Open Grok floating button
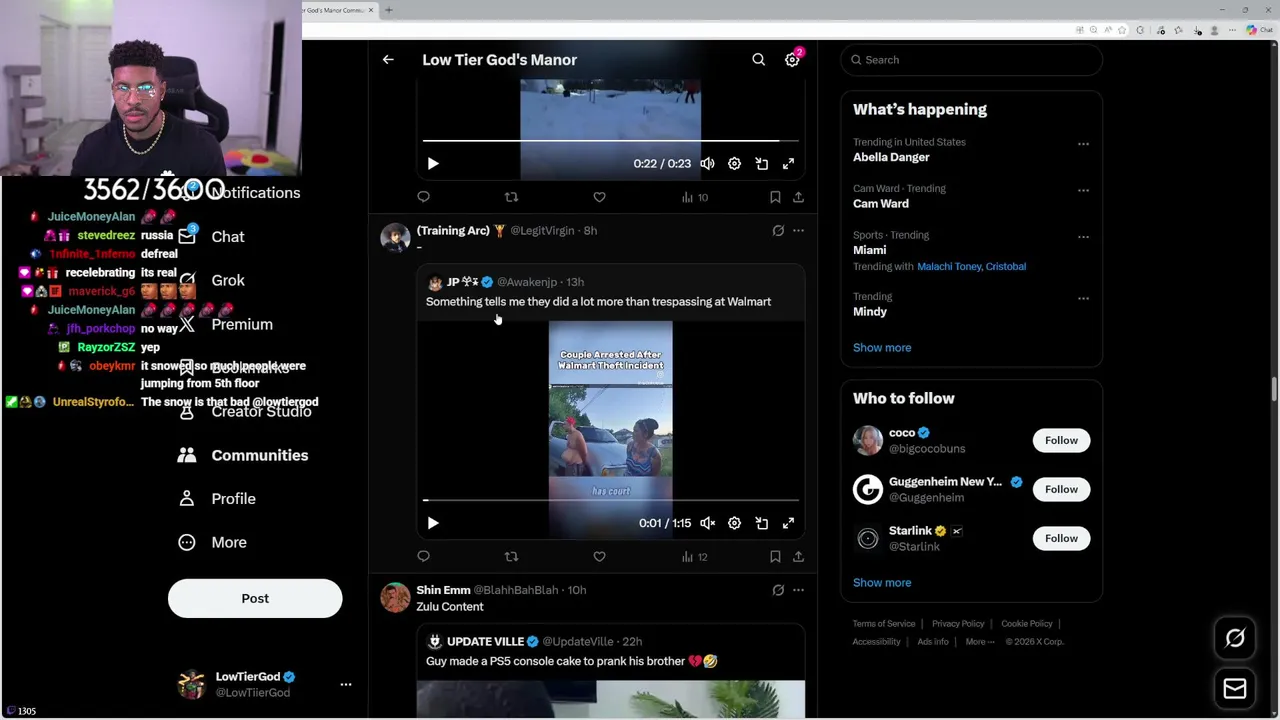Viewport: 1280px width, 720px height. click(1235, 638)
